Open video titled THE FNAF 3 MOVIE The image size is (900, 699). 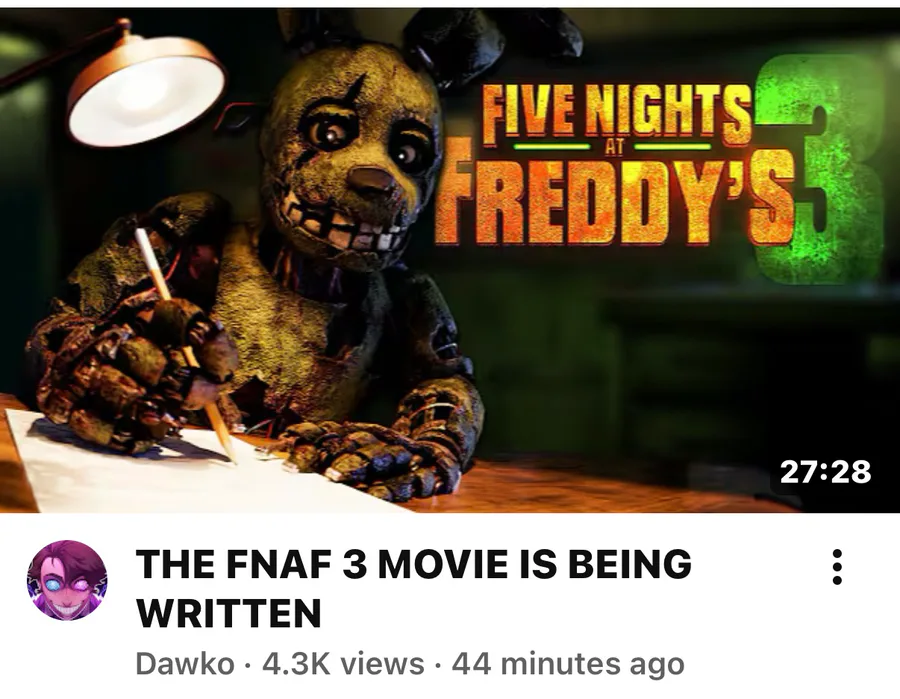click(x=413, y=588)
